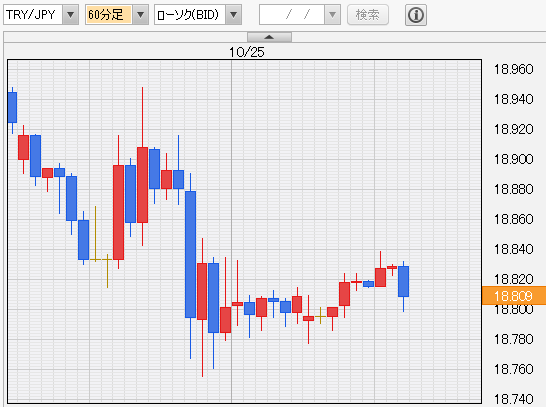Click the 18.960 price axis label
Image resolution: width=546 pixels, height=407 pixels.
point(513,69)
